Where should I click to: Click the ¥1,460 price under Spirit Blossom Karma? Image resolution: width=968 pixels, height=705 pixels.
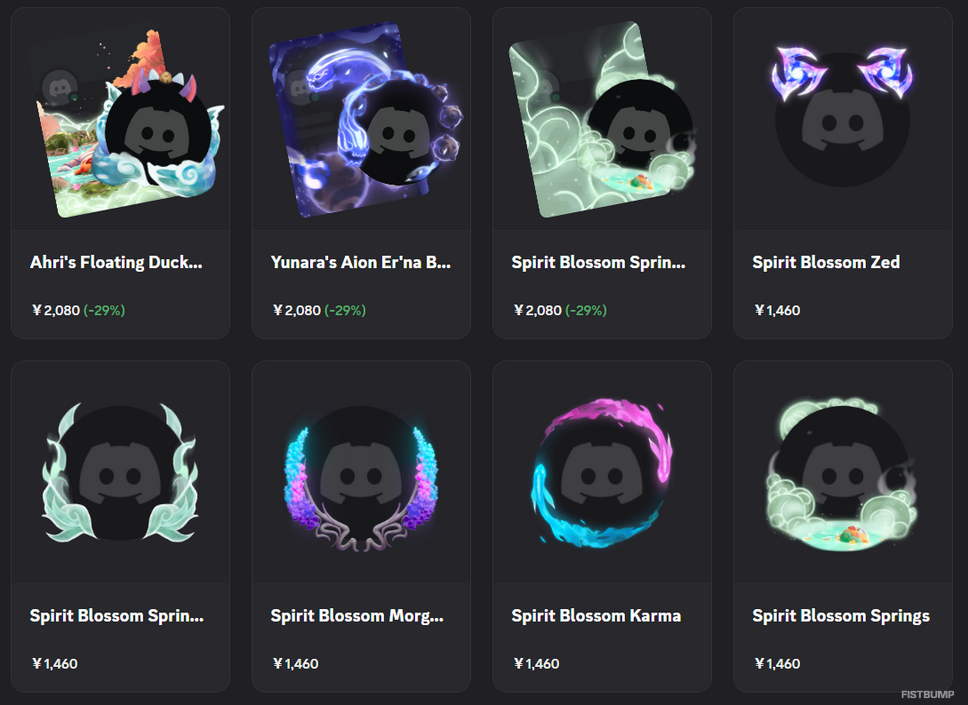[x=536, y=664]
